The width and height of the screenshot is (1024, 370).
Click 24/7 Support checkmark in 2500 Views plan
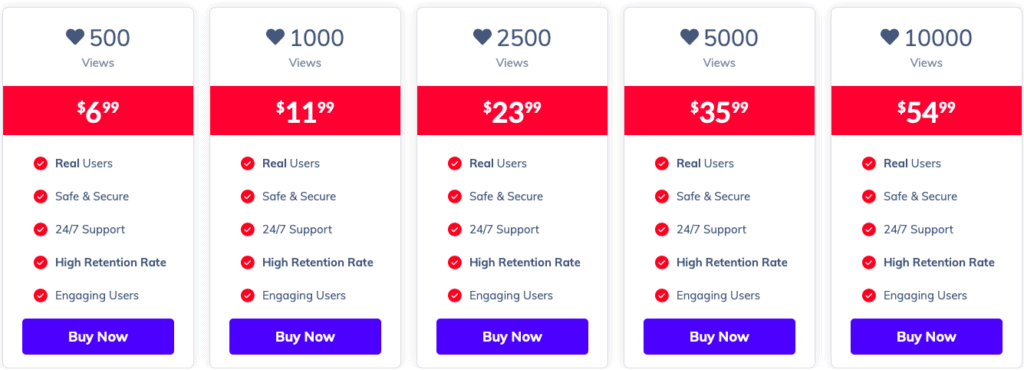point(455,229)
